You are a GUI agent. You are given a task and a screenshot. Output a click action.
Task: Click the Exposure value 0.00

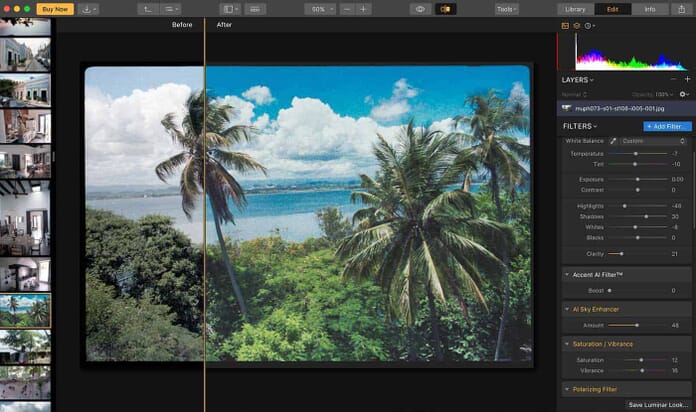point(677,179)
